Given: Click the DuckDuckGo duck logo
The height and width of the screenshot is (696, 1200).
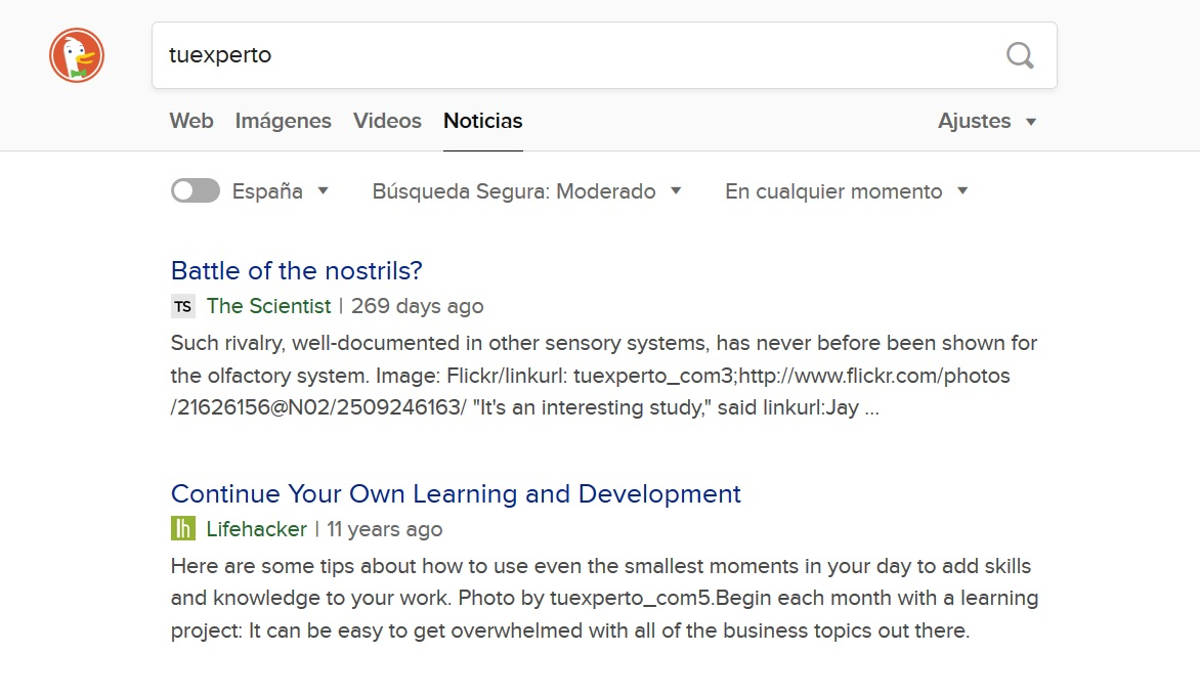Looking at the screenshot, I should [x=77, y=55].
